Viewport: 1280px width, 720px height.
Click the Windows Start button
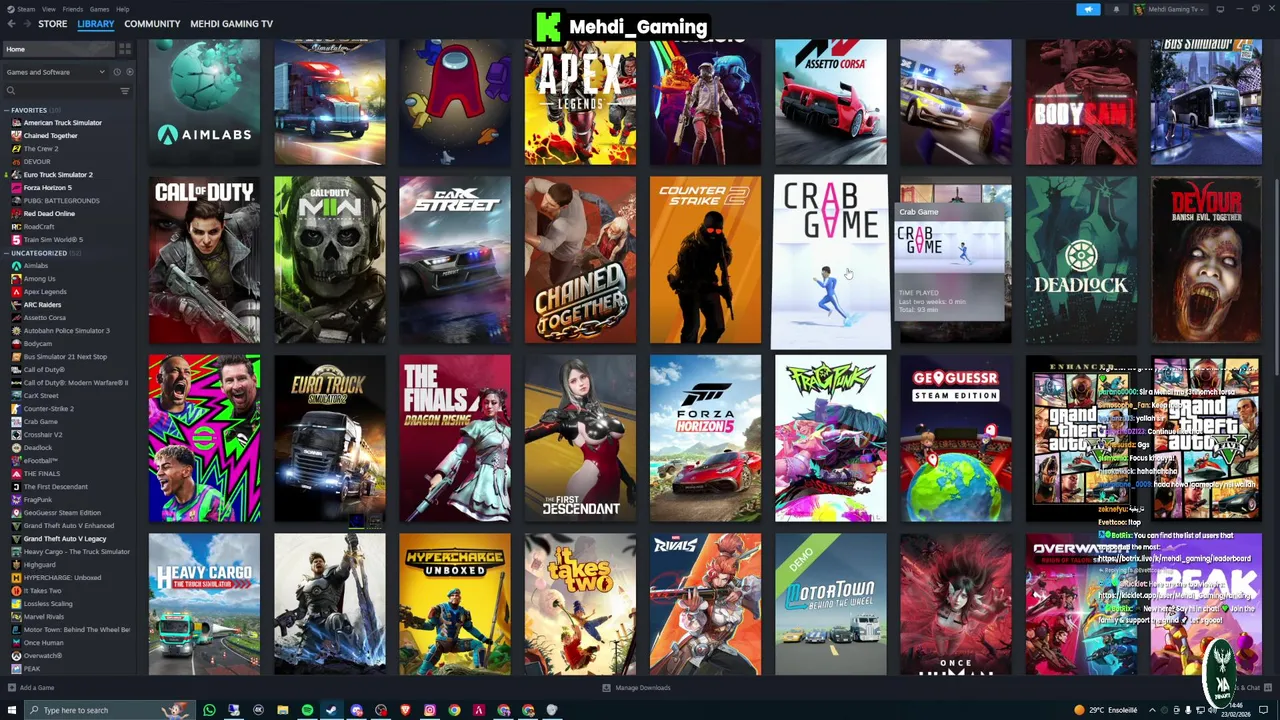(10, 710)
